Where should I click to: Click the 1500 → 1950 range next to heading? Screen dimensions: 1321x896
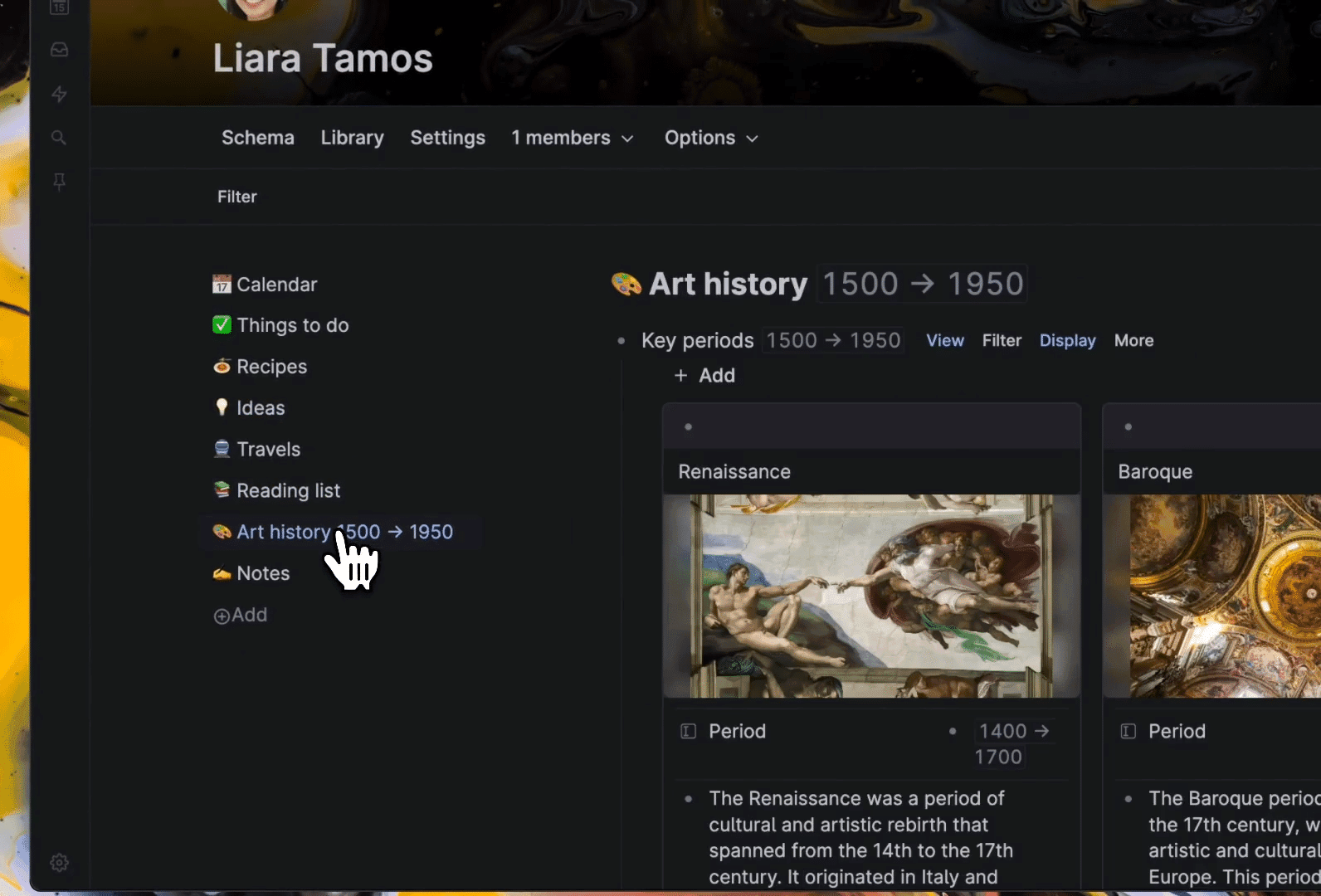pos(923,284)
